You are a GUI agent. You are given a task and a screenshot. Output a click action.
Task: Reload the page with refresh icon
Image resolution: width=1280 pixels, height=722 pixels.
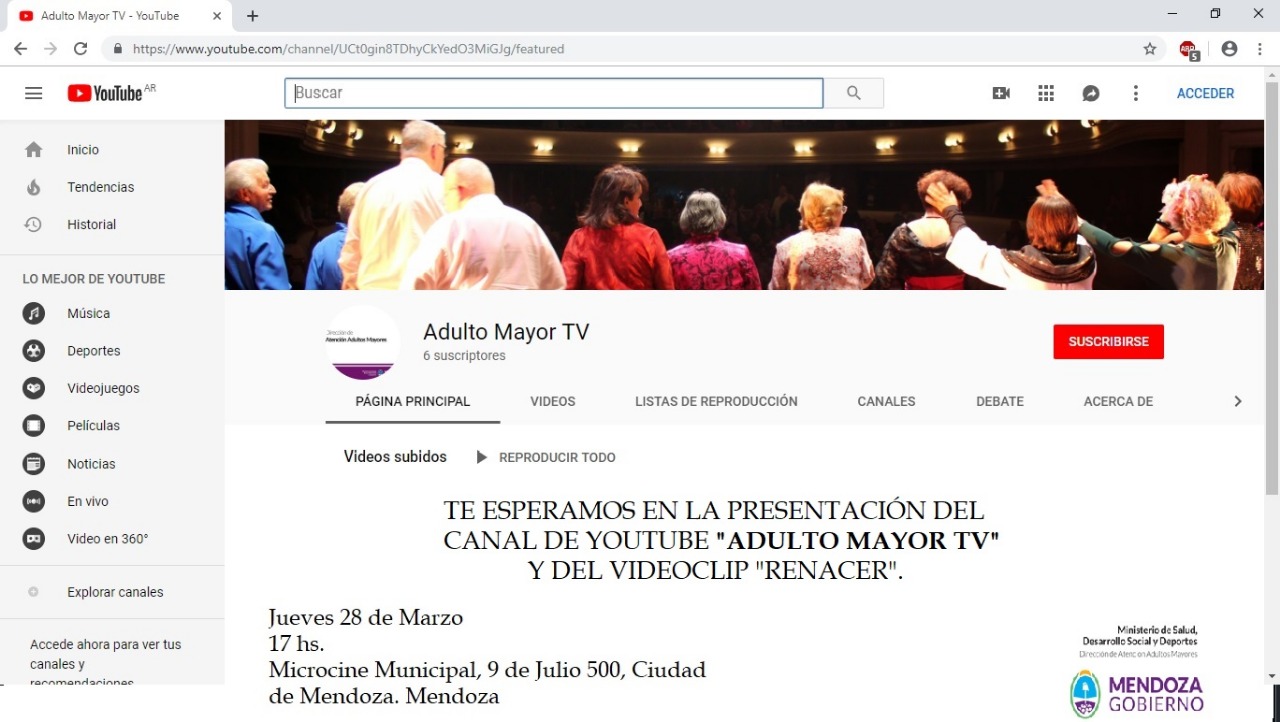(81, 48)
